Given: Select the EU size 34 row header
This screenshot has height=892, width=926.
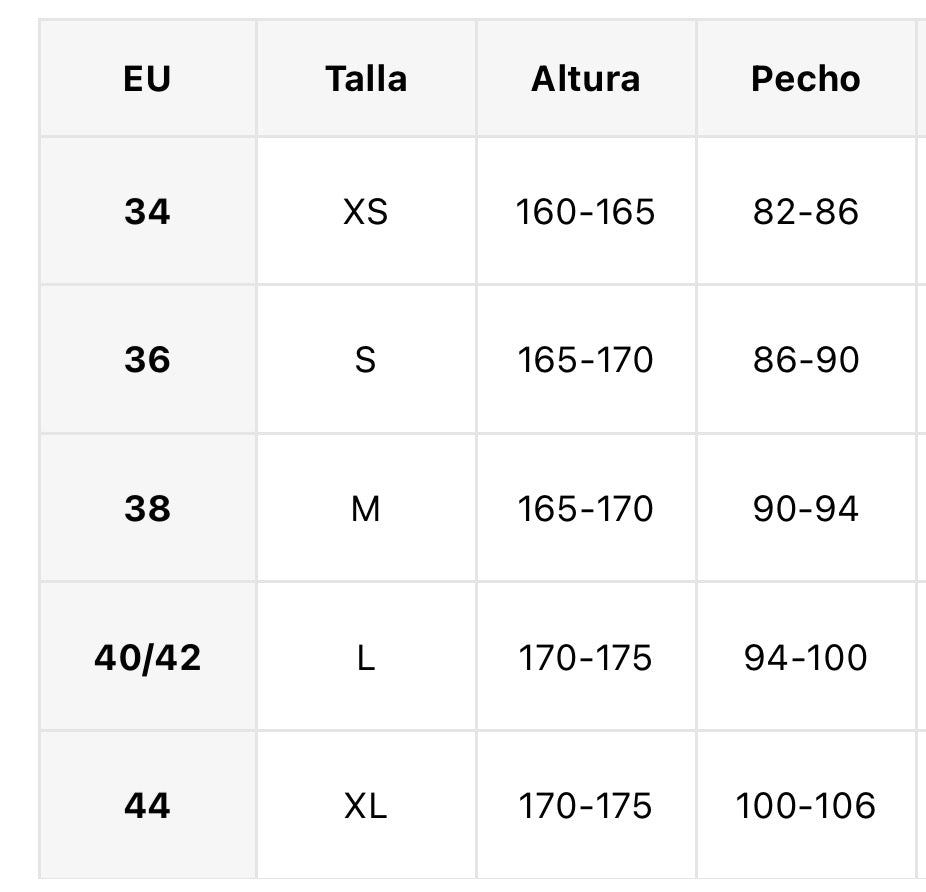Looking at the screenshot, I should click(148, 211).
